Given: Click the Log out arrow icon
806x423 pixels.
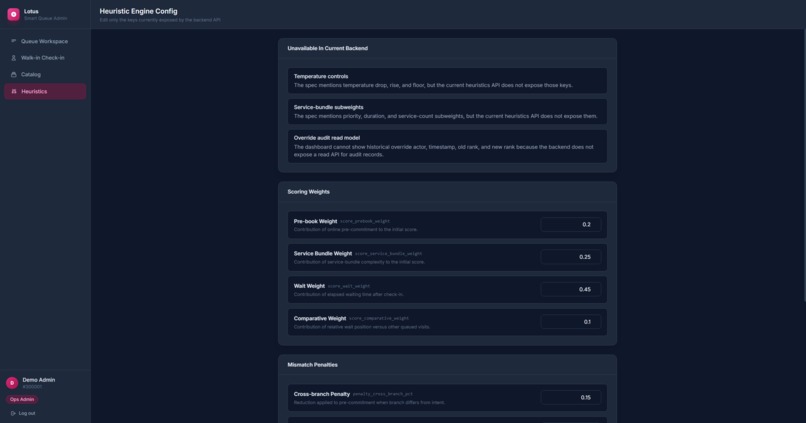Looking at the screenshot, I should pos(13,413).
